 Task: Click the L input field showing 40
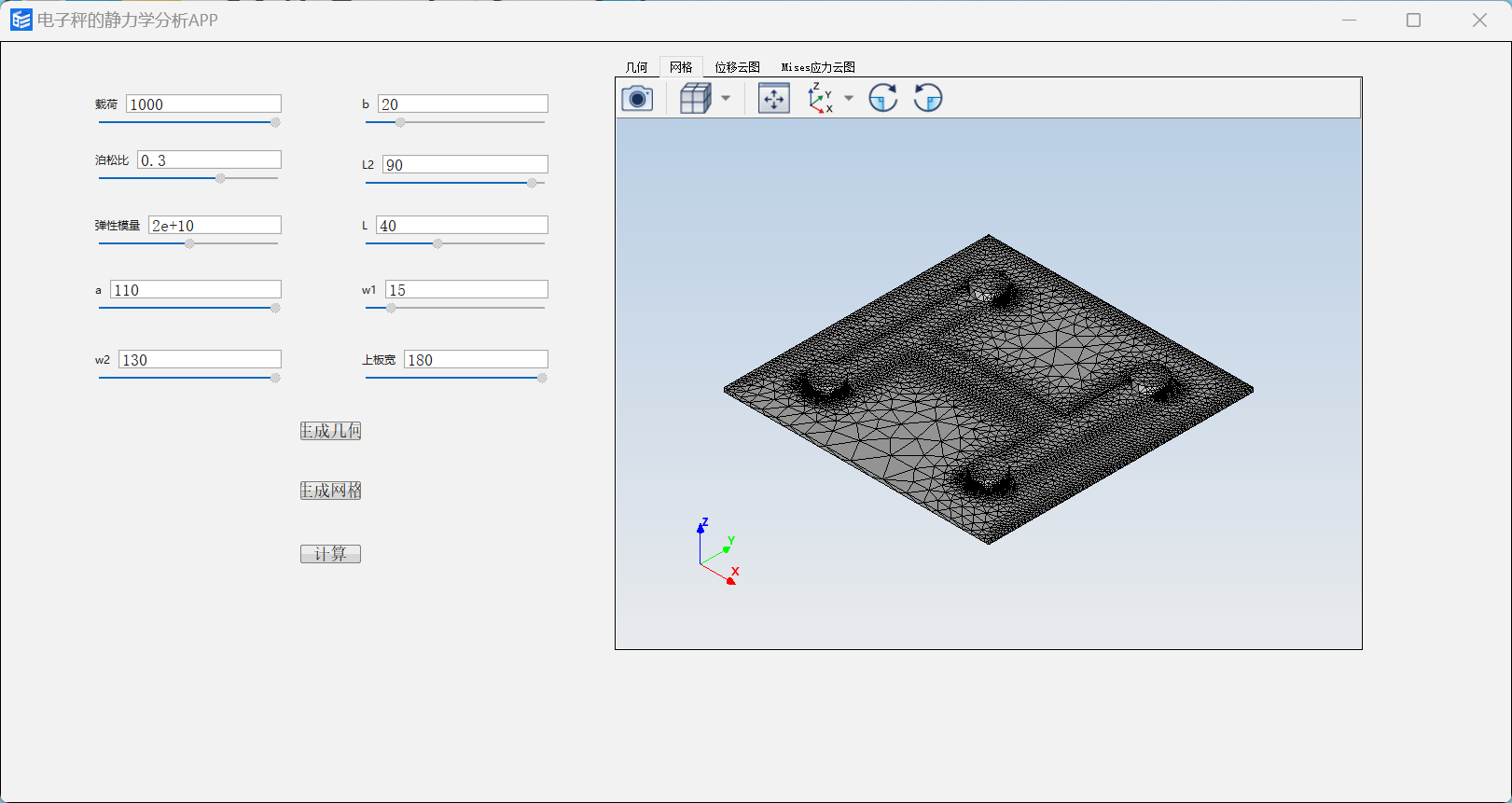pyautogui.click(x=462, y=225)
